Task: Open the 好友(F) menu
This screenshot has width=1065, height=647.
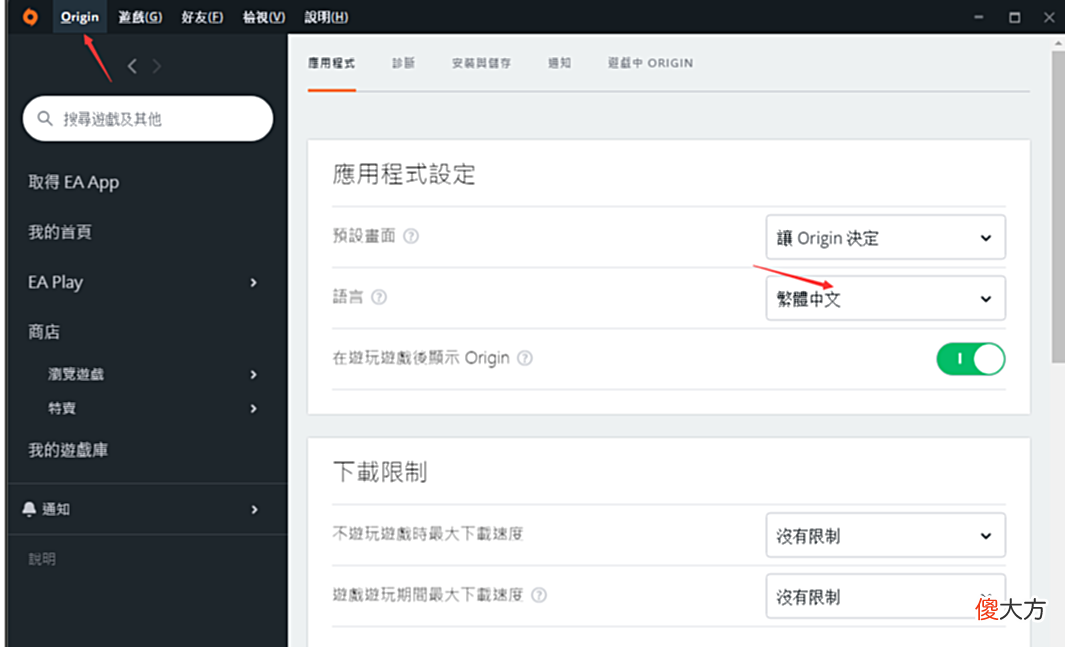Action: click(202, 17)
